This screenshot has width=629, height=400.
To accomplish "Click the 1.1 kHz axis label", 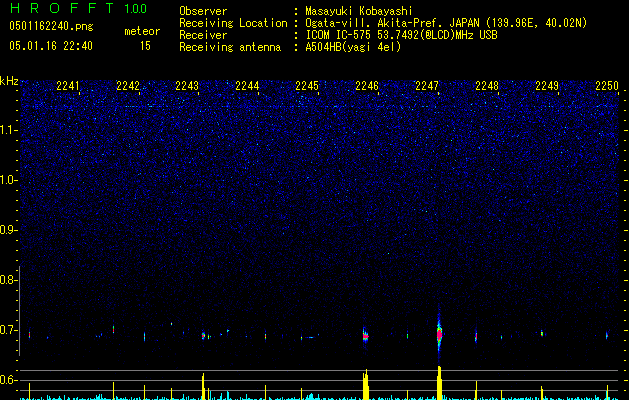I will coord(9,130).
